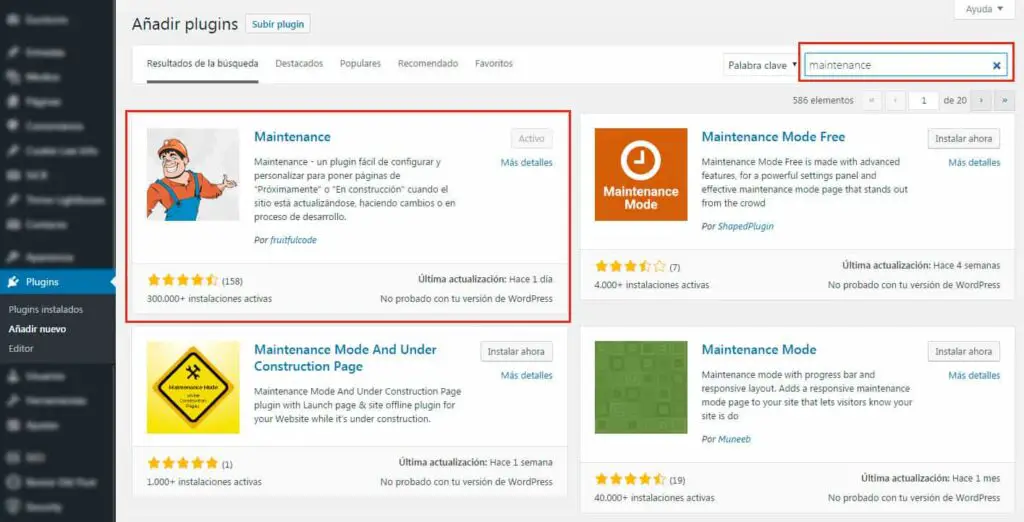Open Plugins instalados submenu item
The height and width of the screenshot is (522, 1024).
click(x=46, y=310)
